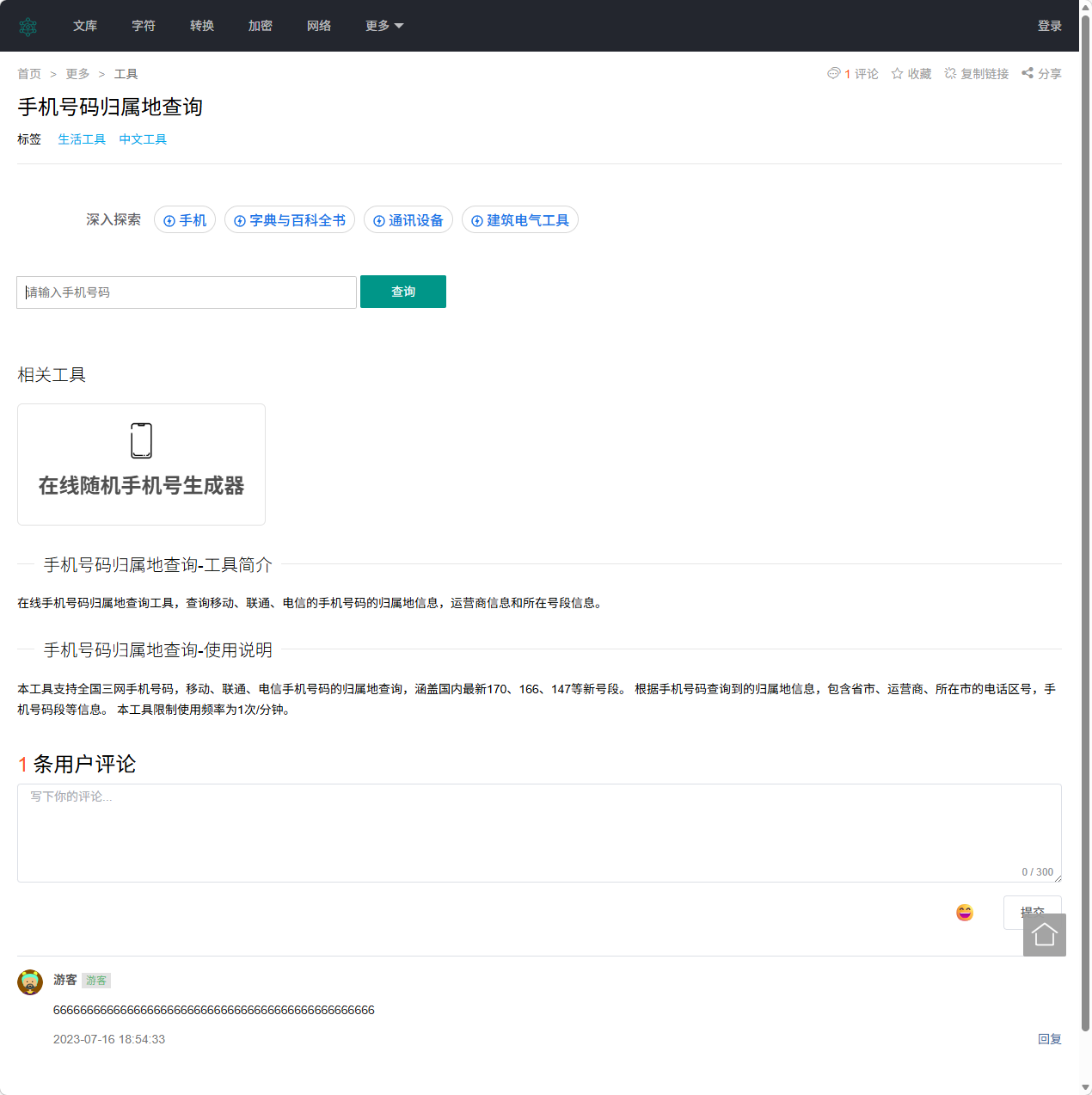Click the guest avatar beside 游客
Viewport: 1092px width, 1095px height.
(30, 981)
